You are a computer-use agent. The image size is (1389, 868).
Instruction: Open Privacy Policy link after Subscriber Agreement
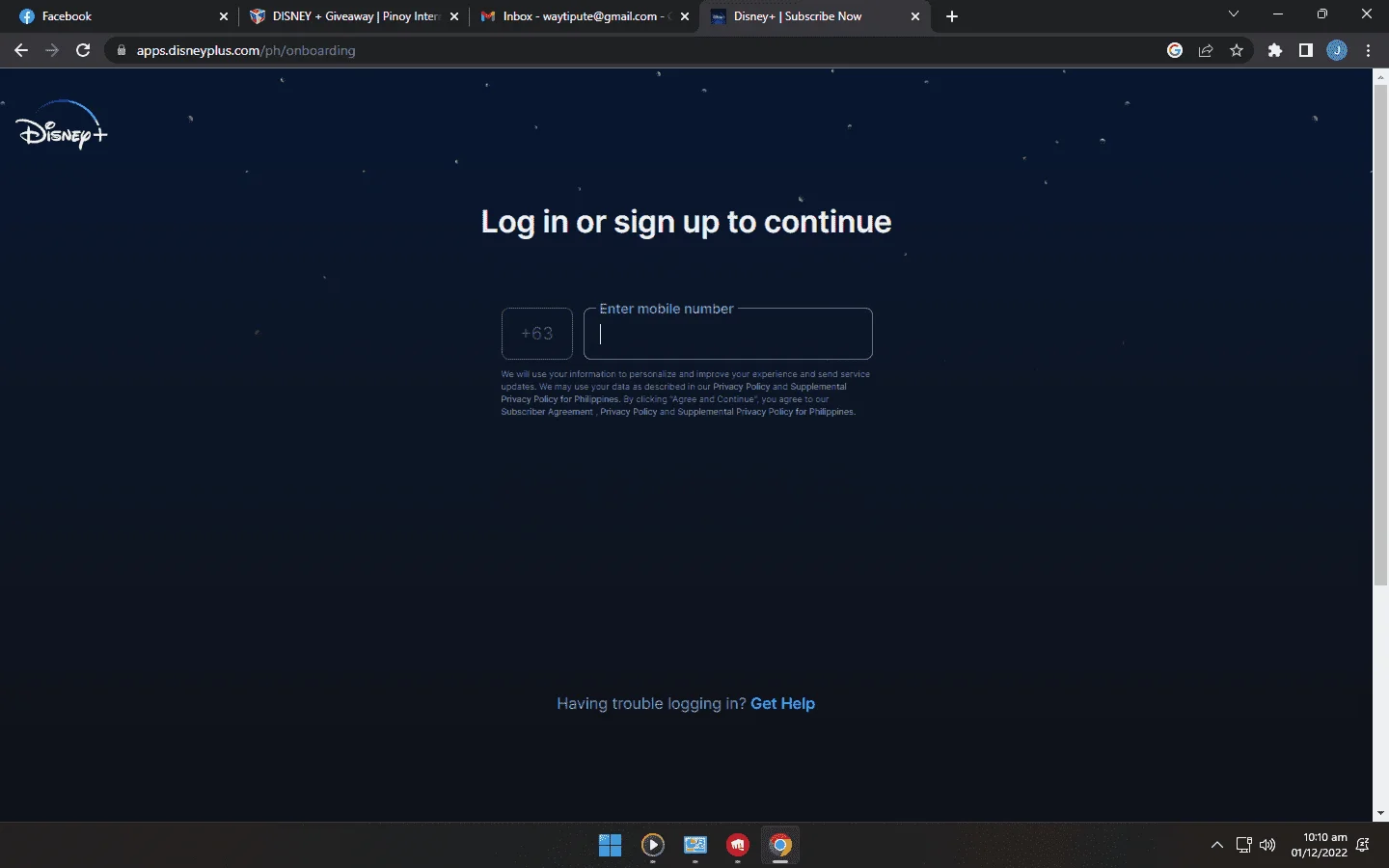628,412
